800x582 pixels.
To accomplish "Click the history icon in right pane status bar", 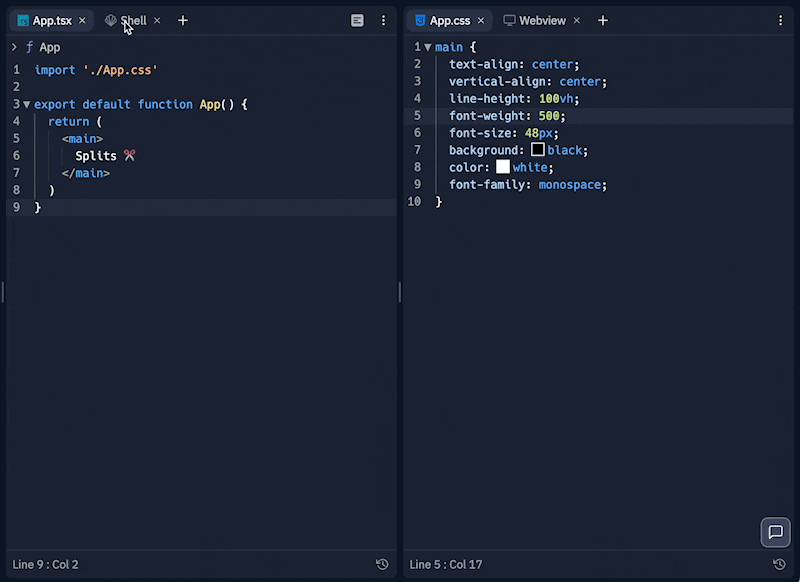I will pyautogui.click(x=779, y=565).
